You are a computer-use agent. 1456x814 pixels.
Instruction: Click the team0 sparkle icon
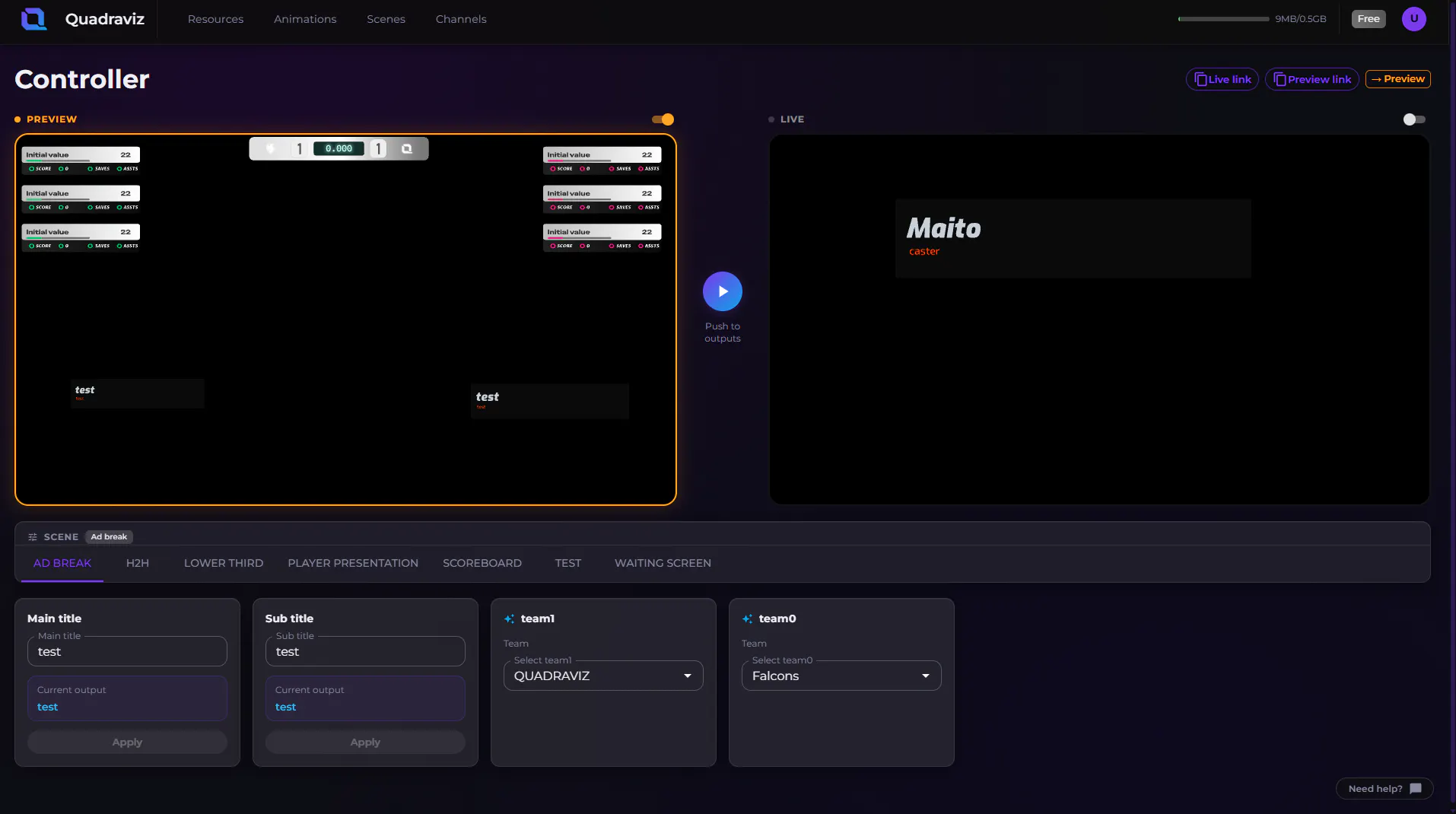[x=747, y=618]
